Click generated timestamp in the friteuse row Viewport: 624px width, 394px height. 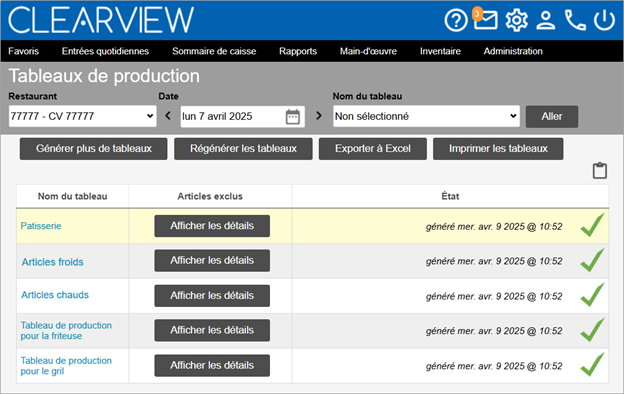(494, 331)
